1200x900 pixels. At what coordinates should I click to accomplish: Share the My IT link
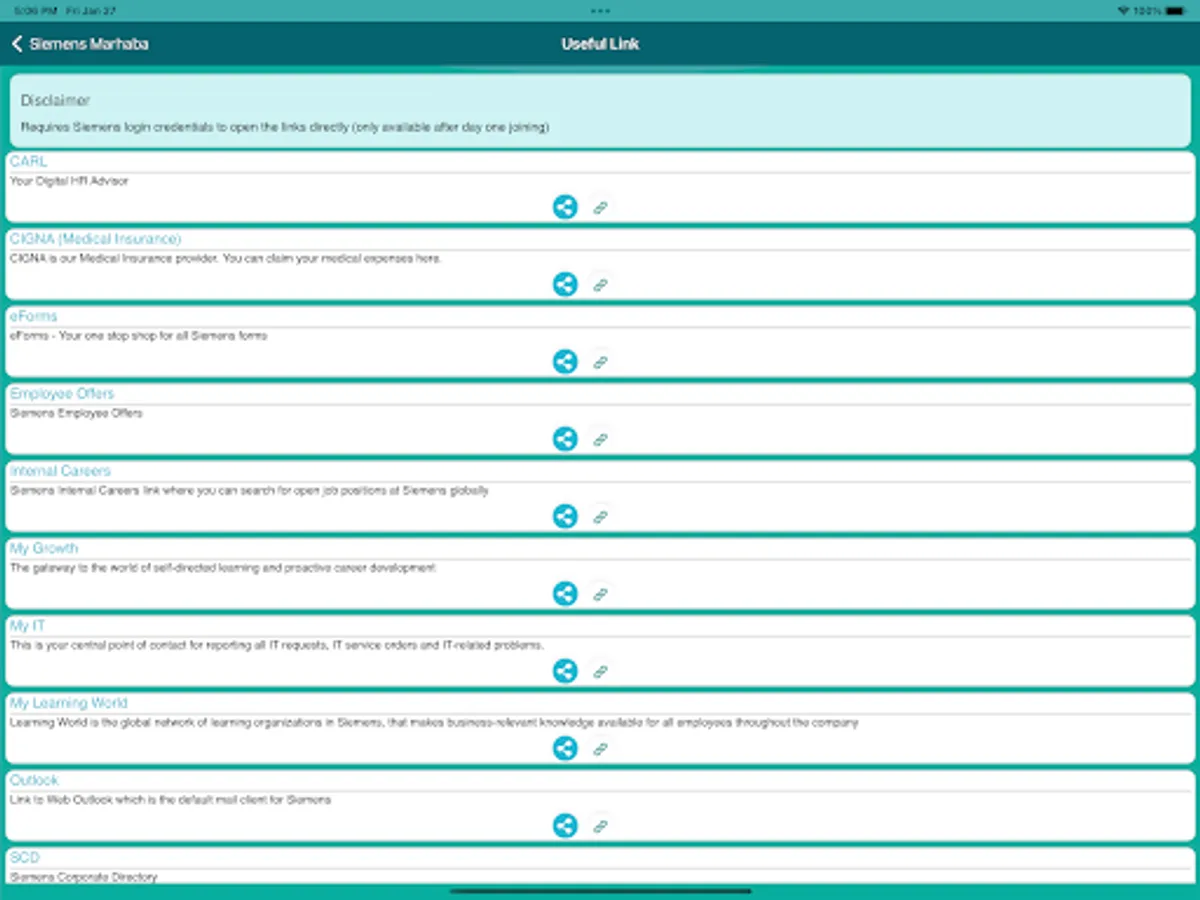click(565, 671)
